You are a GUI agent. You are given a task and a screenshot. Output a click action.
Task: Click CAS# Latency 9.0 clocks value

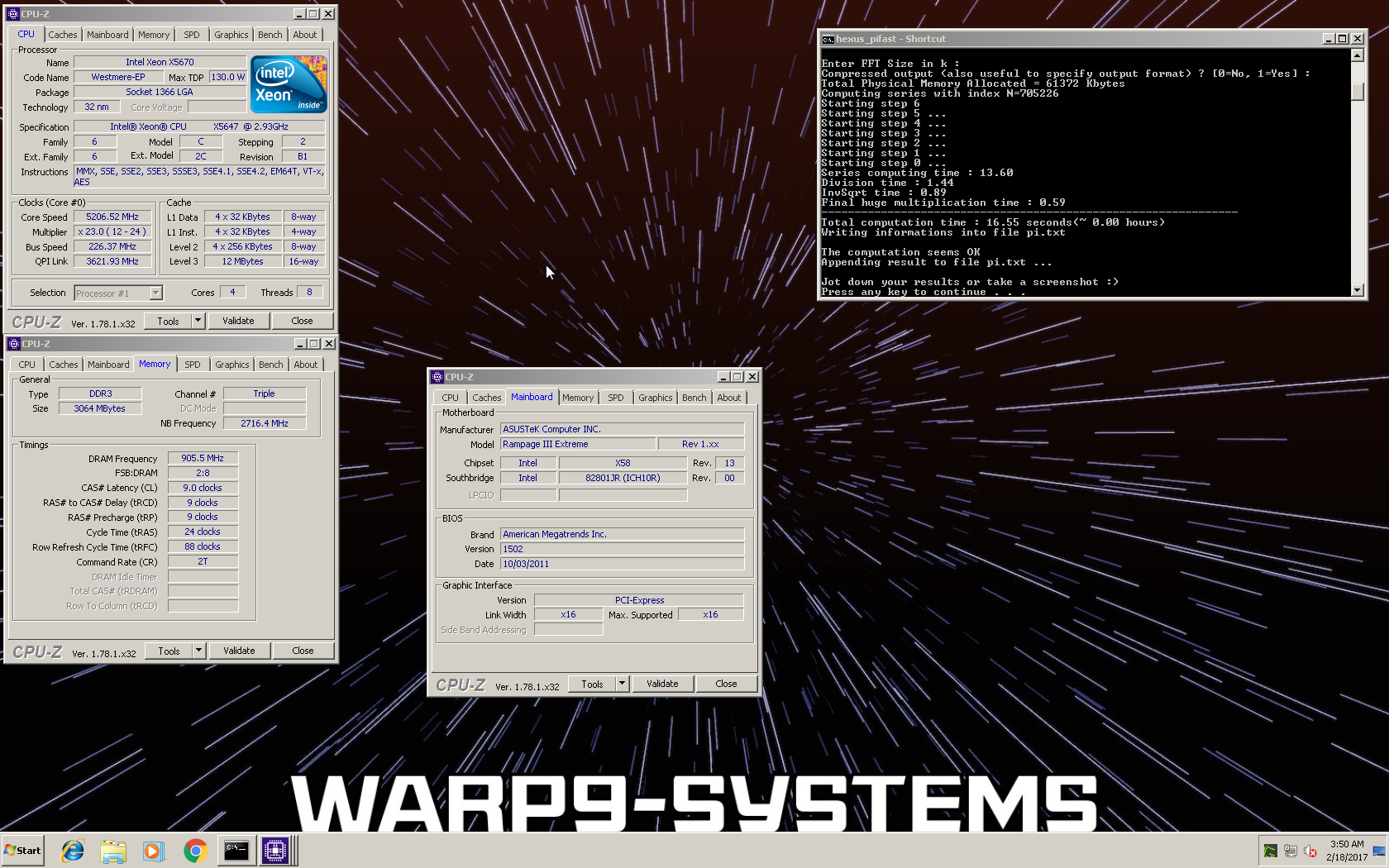click(x=203, y=488)
